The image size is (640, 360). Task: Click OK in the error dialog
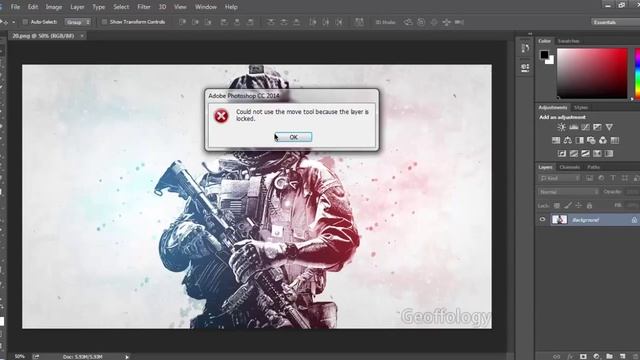pyautogui.click(x=293, y=137)
